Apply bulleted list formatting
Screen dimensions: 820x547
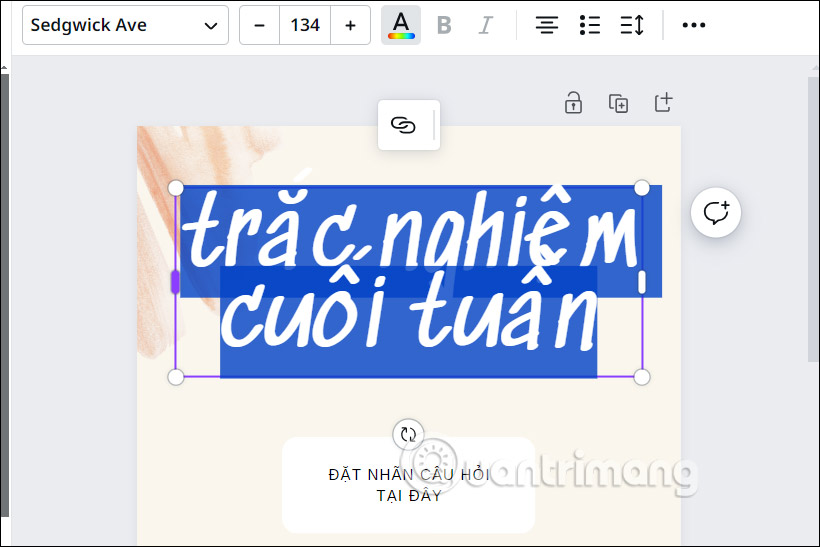tap(590, 25)
